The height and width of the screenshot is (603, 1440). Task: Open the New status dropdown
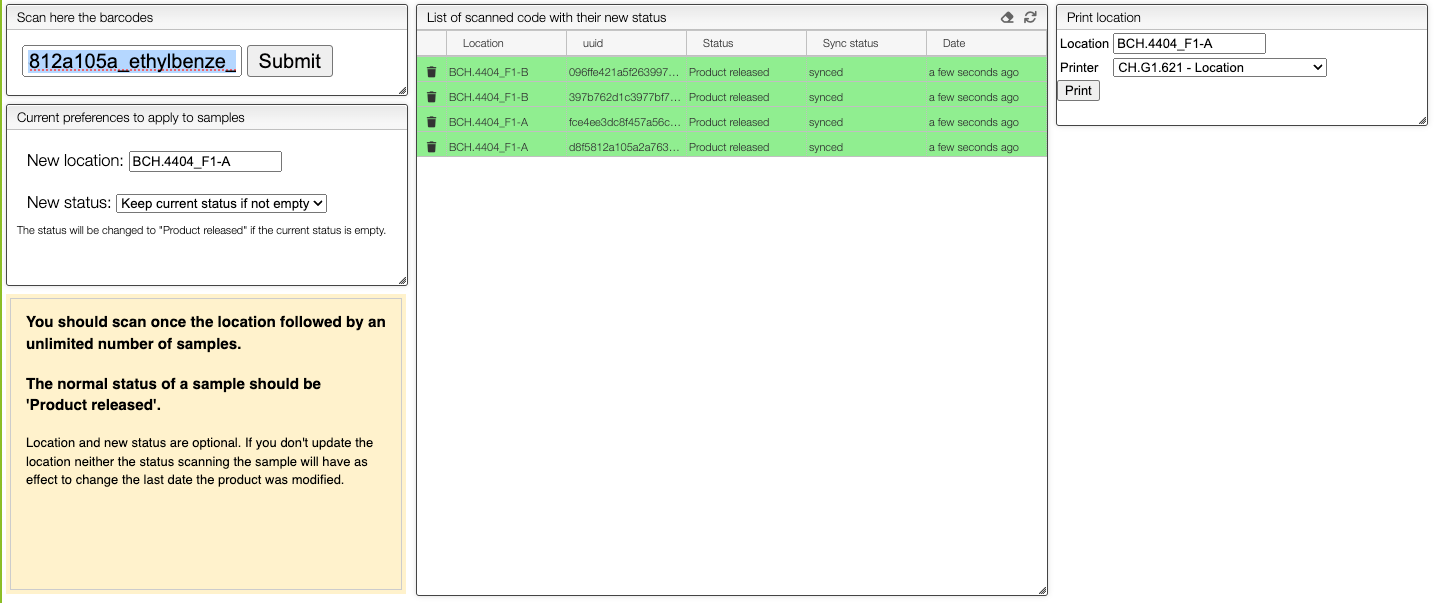coord(222,203)
